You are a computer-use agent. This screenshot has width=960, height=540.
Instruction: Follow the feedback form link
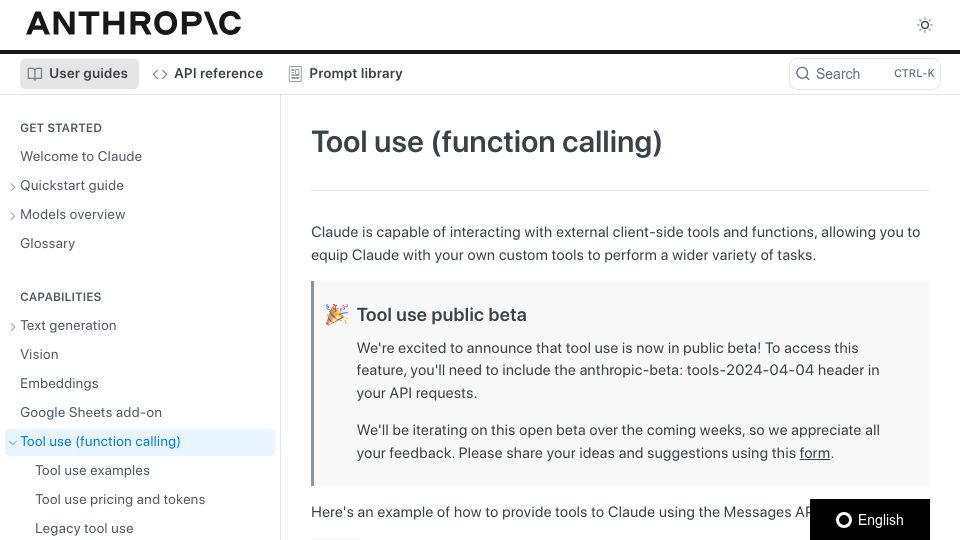pos(814,453)
